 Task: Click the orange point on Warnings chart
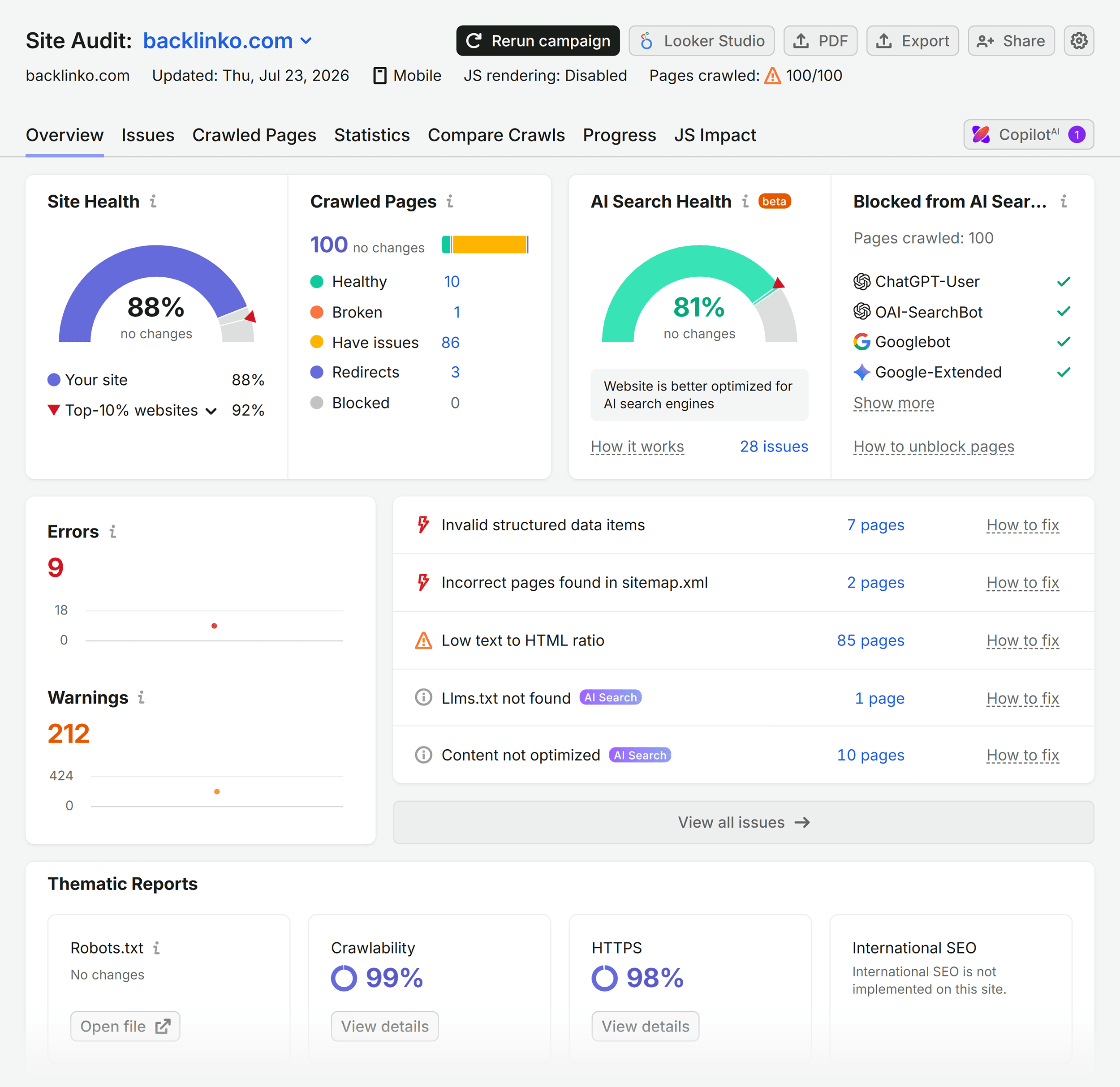(216, 791)
